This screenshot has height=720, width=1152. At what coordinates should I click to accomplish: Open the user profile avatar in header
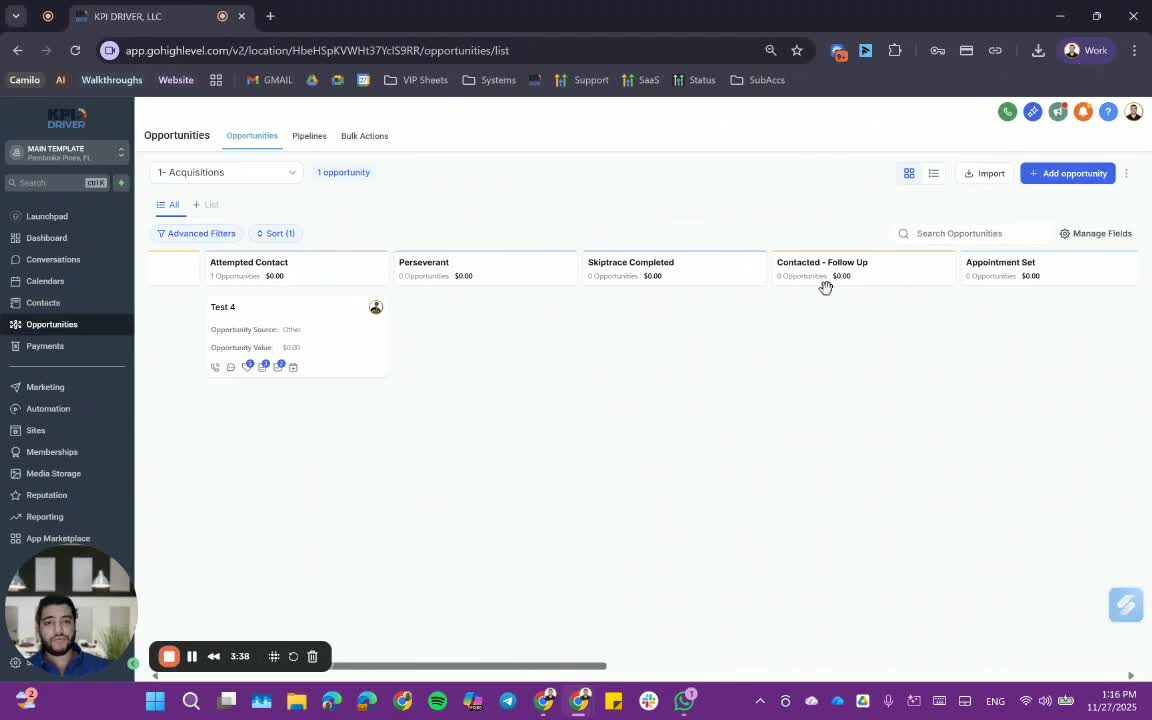(x=1134, y=112)
